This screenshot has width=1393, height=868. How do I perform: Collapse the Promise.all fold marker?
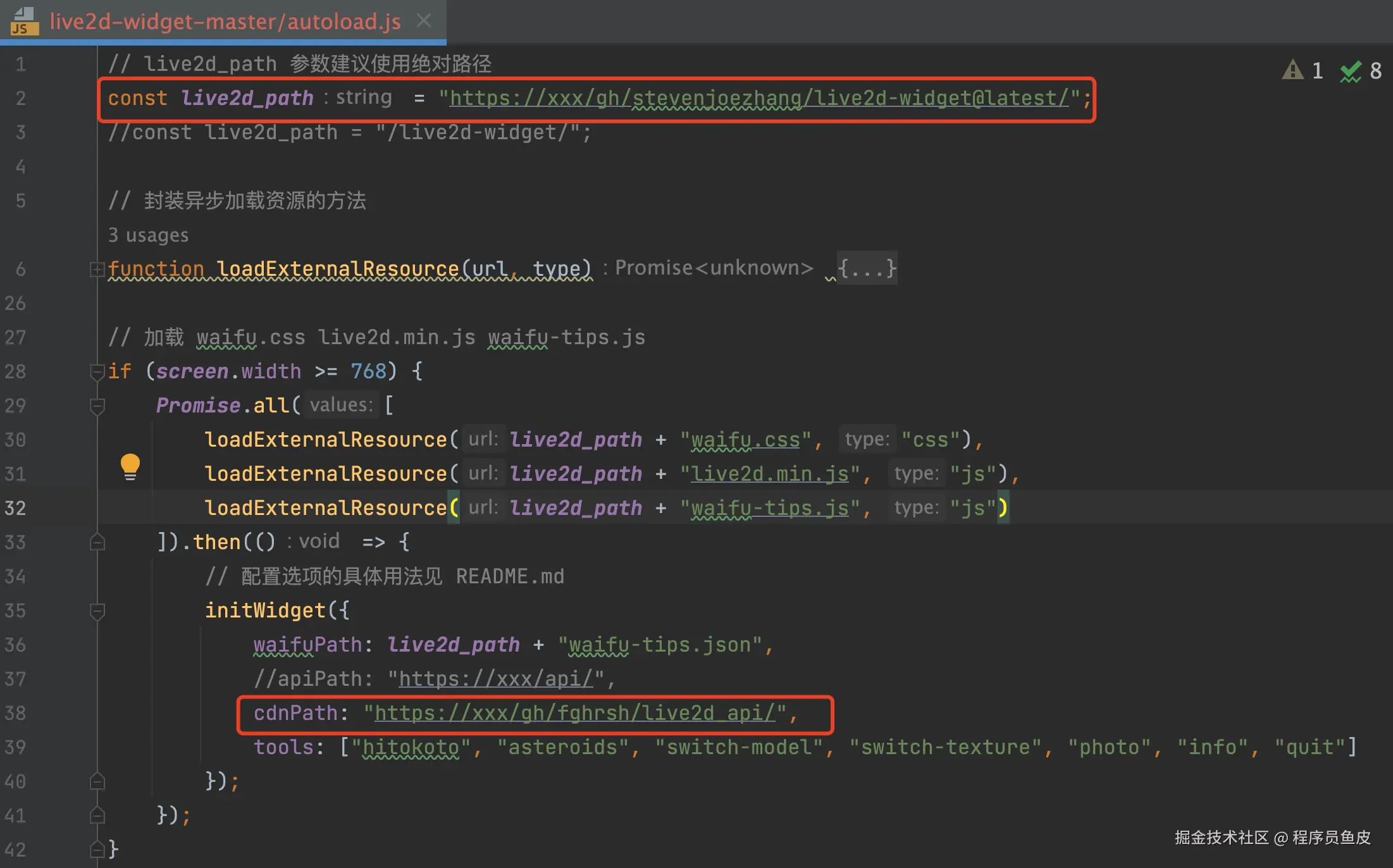[97, 406]
